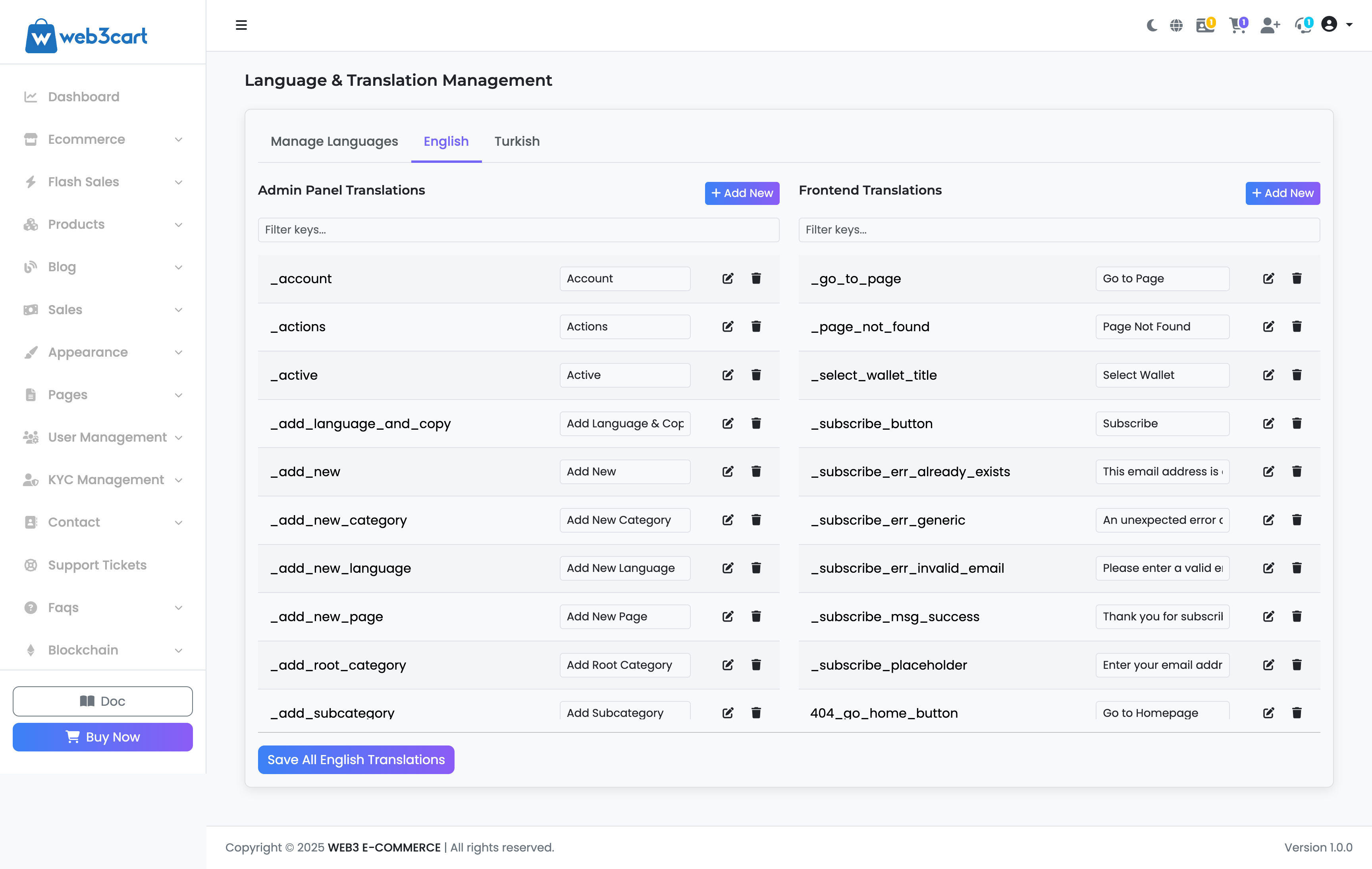Toggle sidebar with the hamburger menu icon
1372x869 pixels.
[x=241, y=25]
